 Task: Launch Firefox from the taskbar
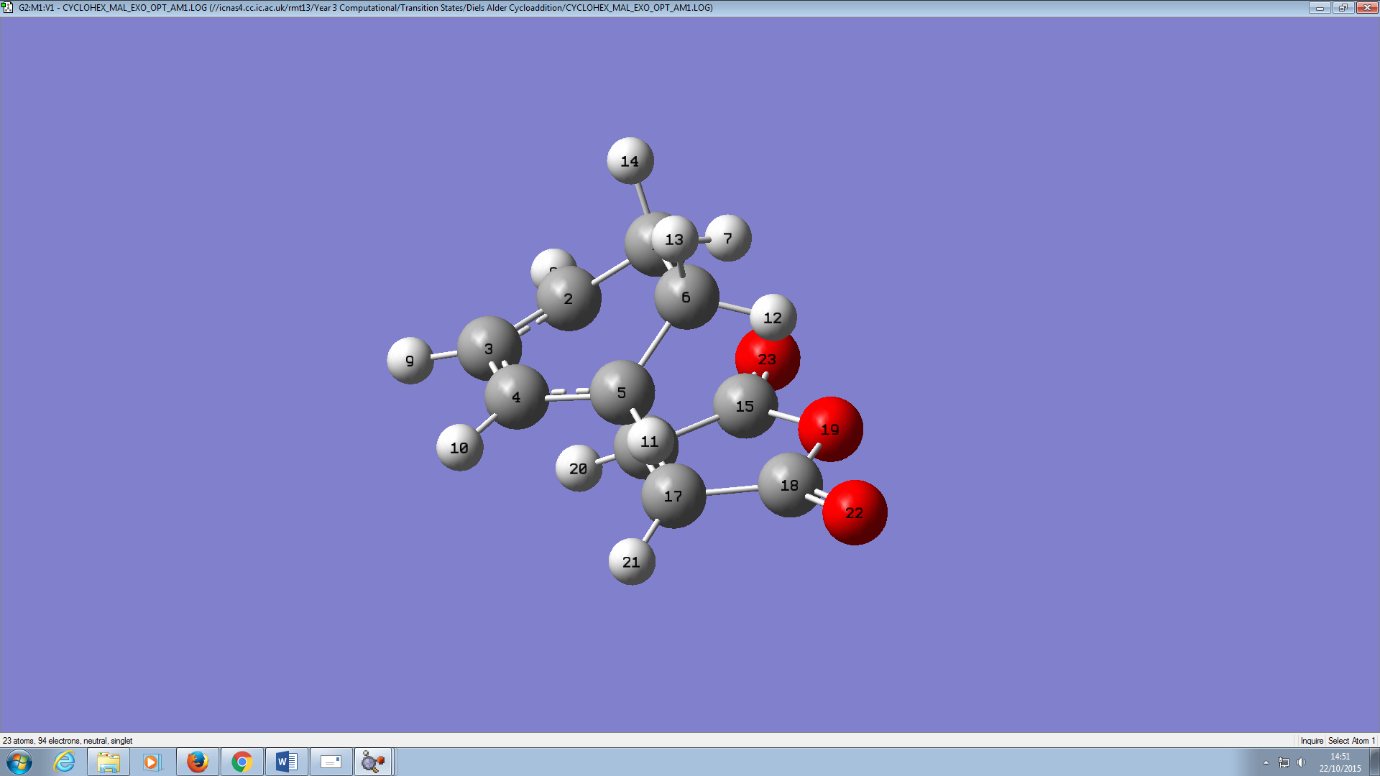click(197, 762)
